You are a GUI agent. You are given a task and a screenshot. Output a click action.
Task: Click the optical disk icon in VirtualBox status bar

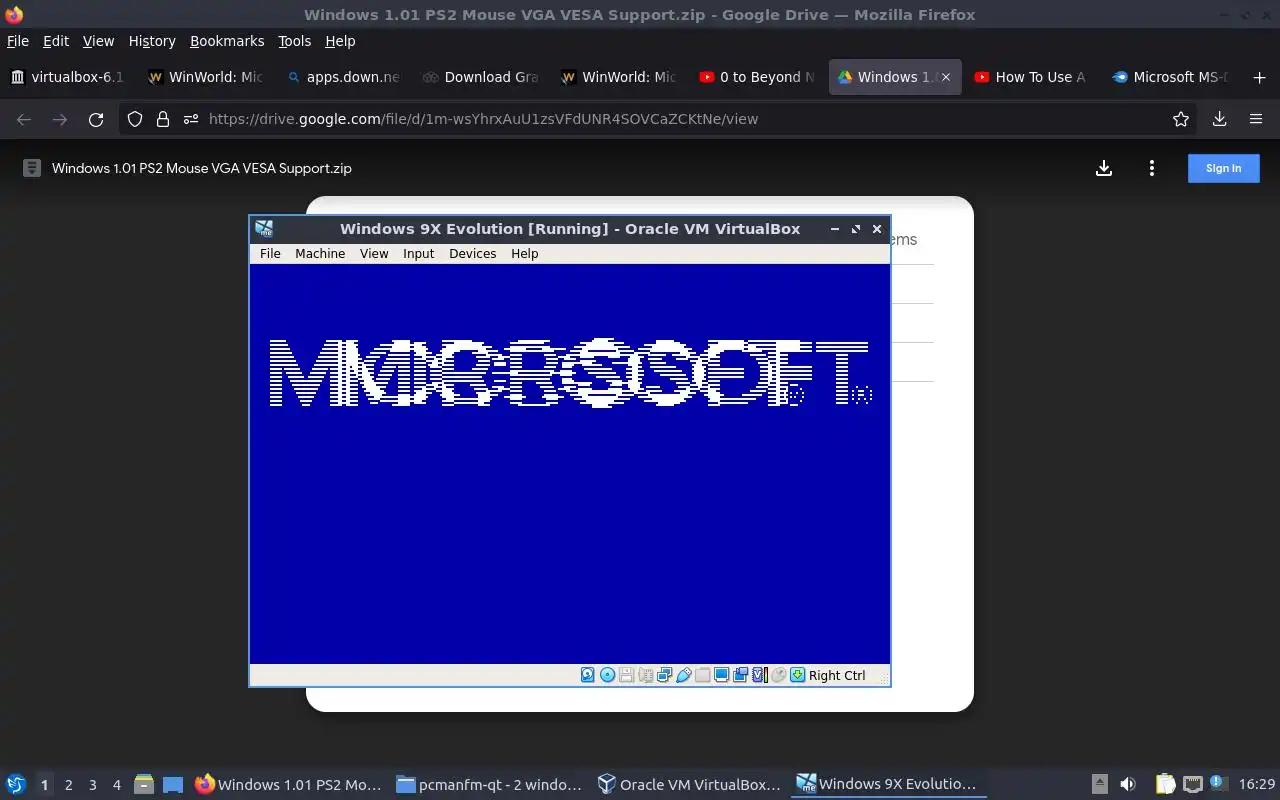coord(607,675)
